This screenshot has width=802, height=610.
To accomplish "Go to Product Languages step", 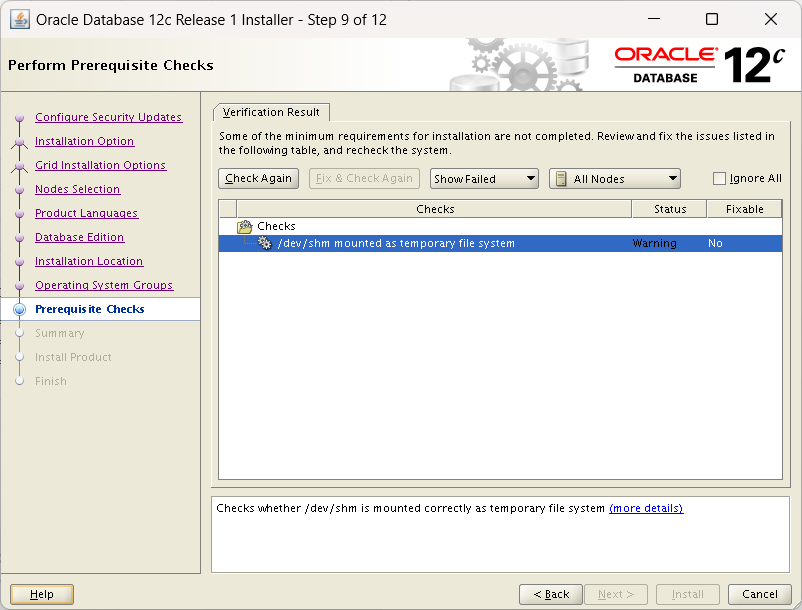I will pos(86,213).
